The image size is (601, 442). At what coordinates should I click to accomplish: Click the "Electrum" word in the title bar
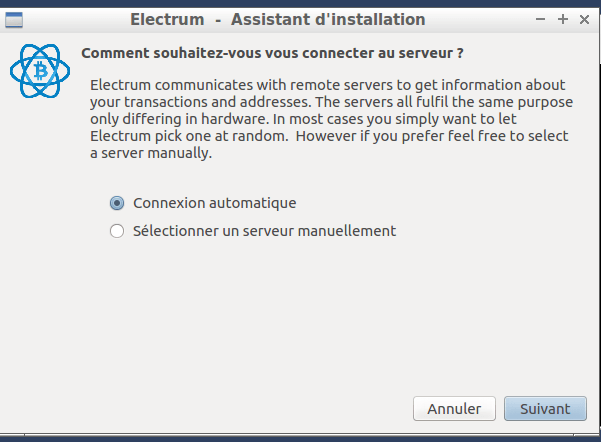(167, 19)
